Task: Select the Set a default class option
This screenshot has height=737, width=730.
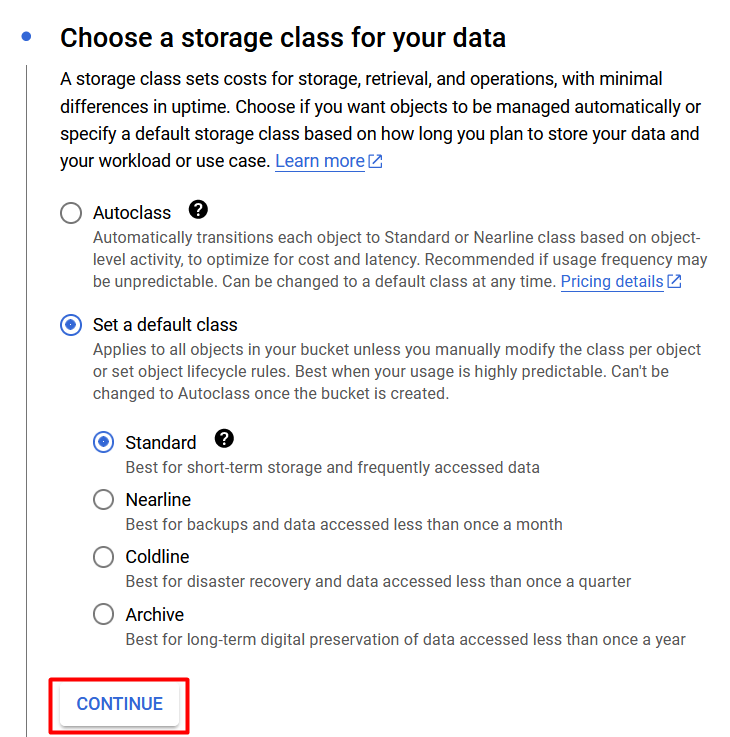Action: pyautogui.click(x=71, y=325)
